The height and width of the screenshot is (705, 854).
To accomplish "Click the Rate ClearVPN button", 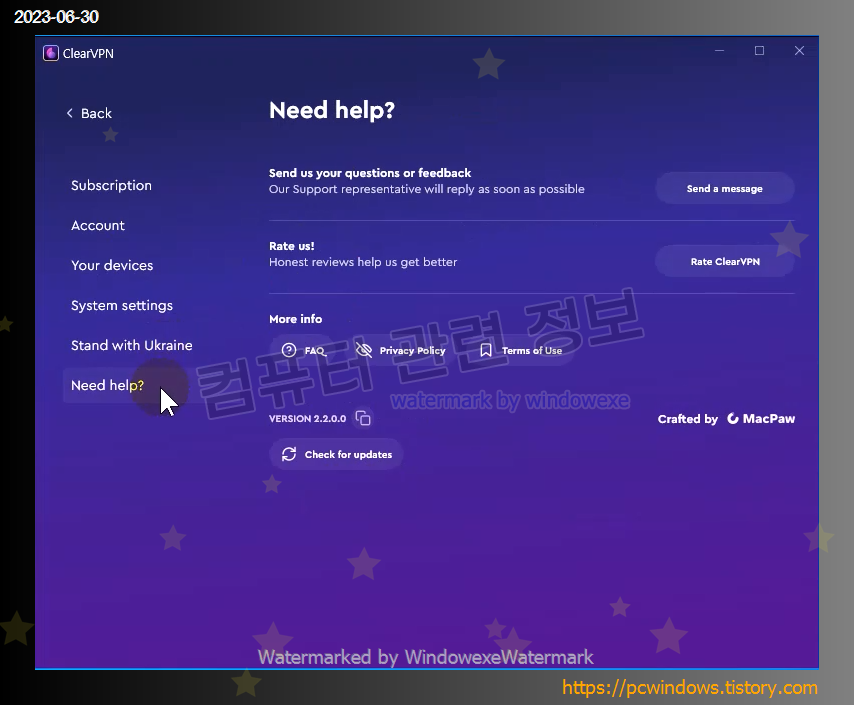I will pyautogui.click(x=724, y=262).
